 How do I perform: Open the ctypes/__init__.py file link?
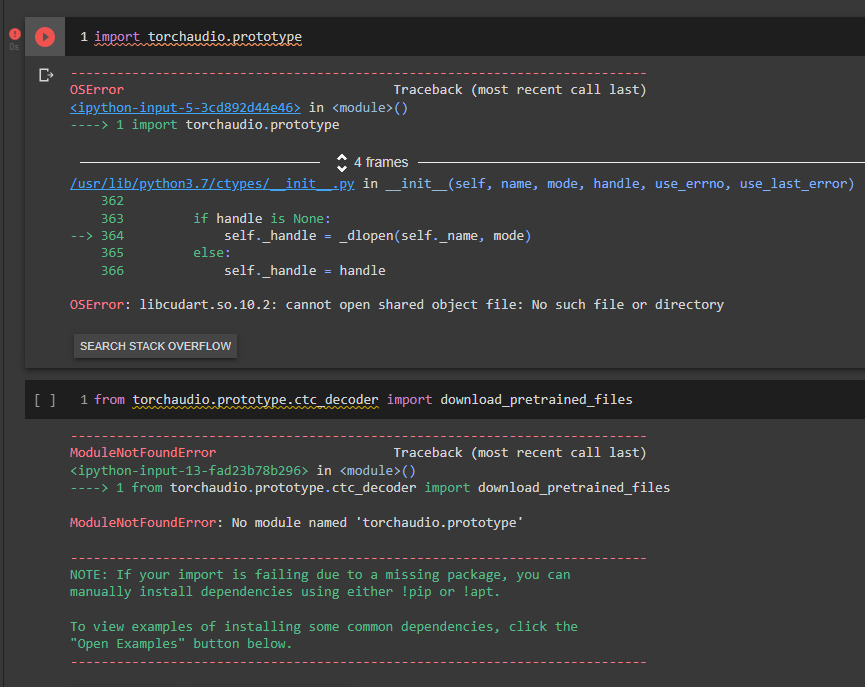212,184
